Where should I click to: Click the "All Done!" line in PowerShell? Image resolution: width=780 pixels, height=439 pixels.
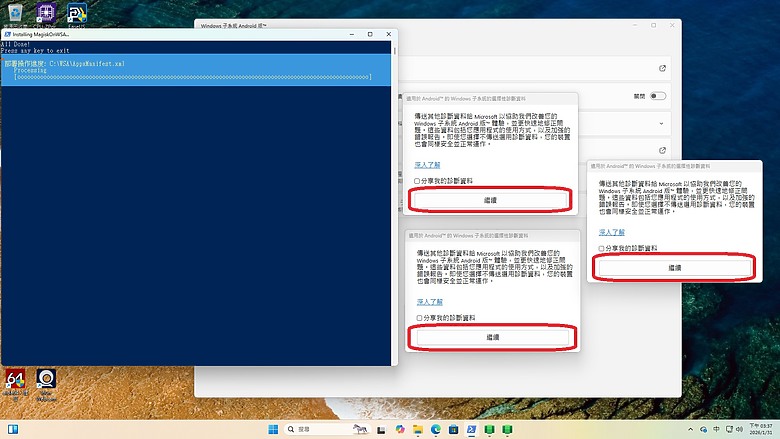point(15,44)
